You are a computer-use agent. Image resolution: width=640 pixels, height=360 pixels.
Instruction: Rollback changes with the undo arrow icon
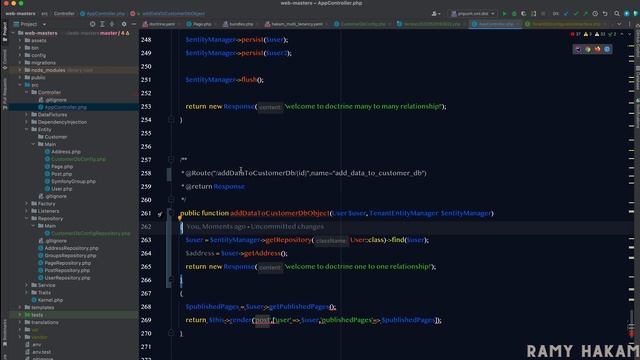pyautogui.click(x=605, y=13)
